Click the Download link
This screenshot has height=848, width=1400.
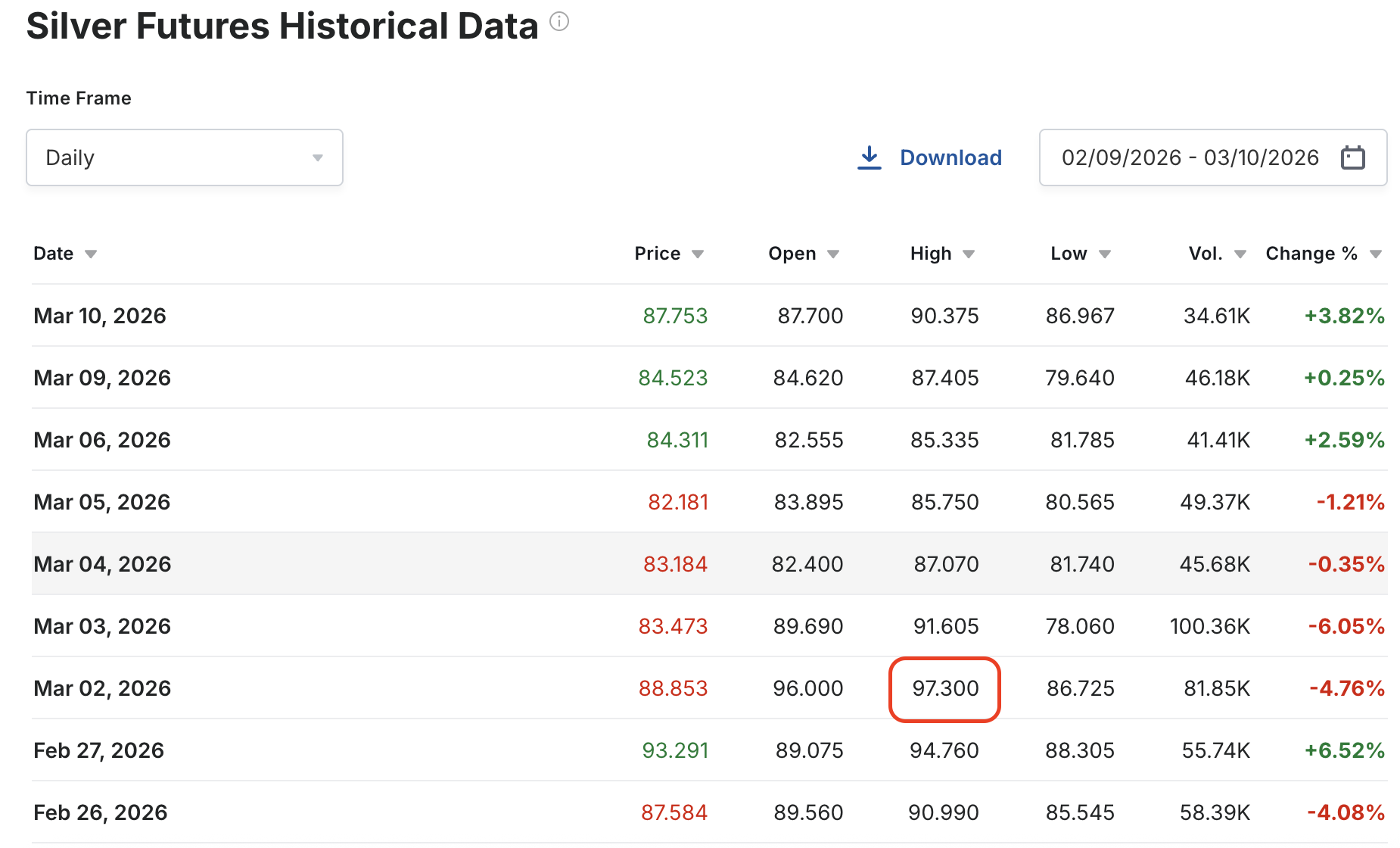(950, 157)
